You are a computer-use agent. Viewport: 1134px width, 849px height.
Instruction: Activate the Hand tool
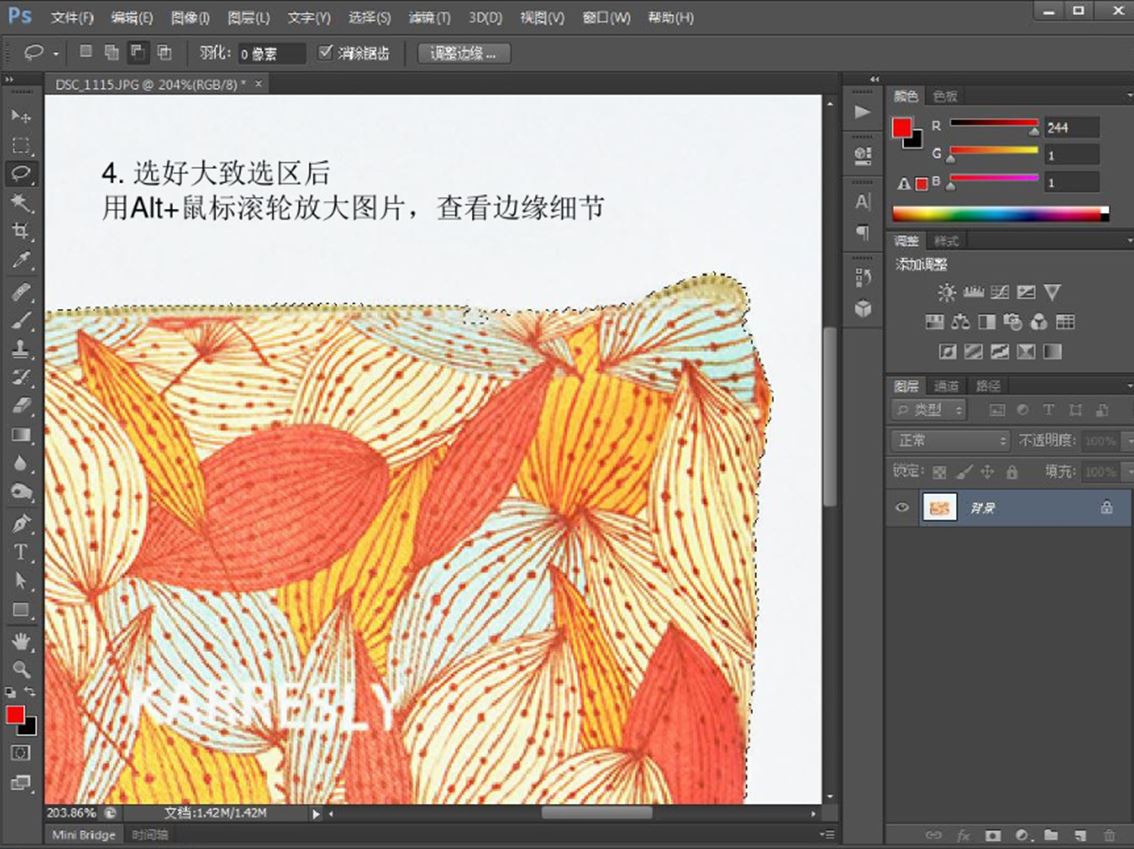coord(21,641)
